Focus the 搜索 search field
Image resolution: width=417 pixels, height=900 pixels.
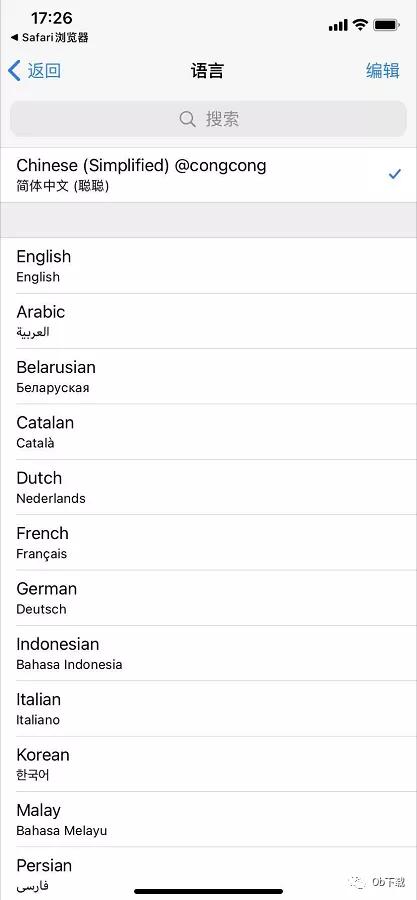(209, 119)
